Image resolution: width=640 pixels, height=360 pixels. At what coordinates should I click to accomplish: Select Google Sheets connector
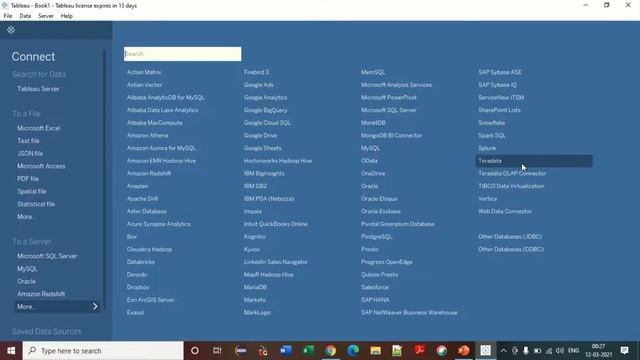tap(262, 148)
